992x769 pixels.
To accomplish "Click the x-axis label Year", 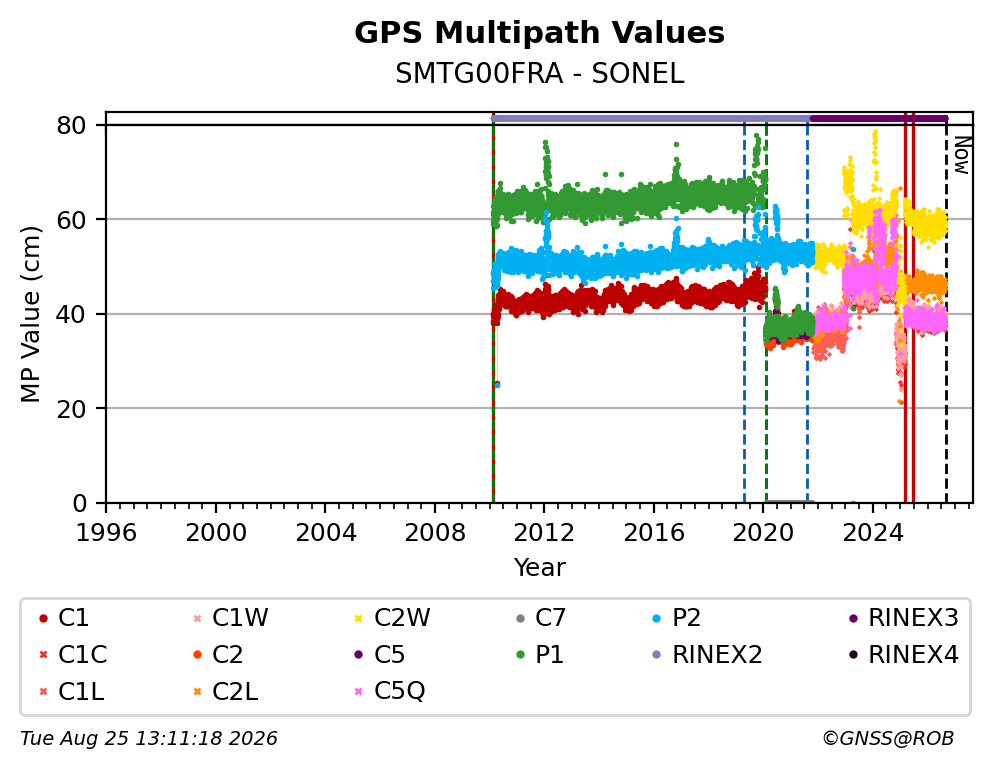I will point(539,567).
